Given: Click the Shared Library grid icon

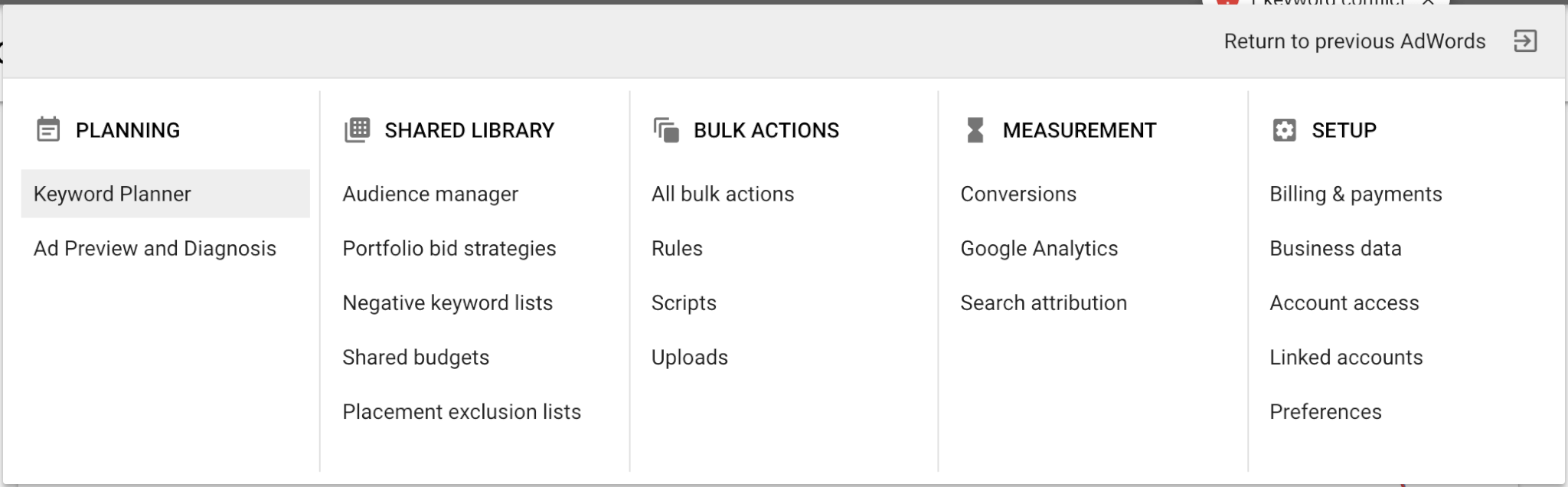Looking at the screenshot, I should click(x=357, y=129).
